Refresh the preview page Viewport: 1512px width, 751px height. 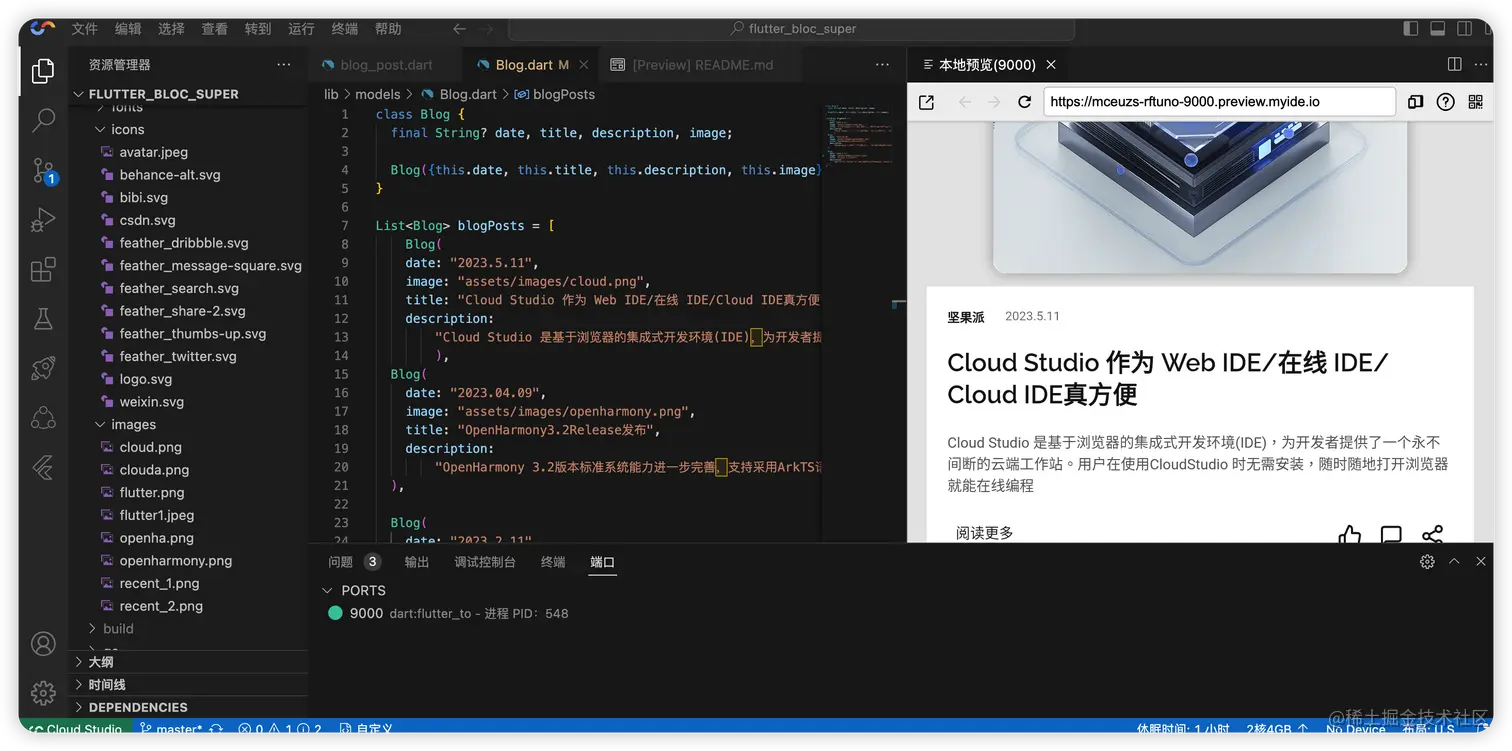pyautogui.click(x=1024, y=102)
